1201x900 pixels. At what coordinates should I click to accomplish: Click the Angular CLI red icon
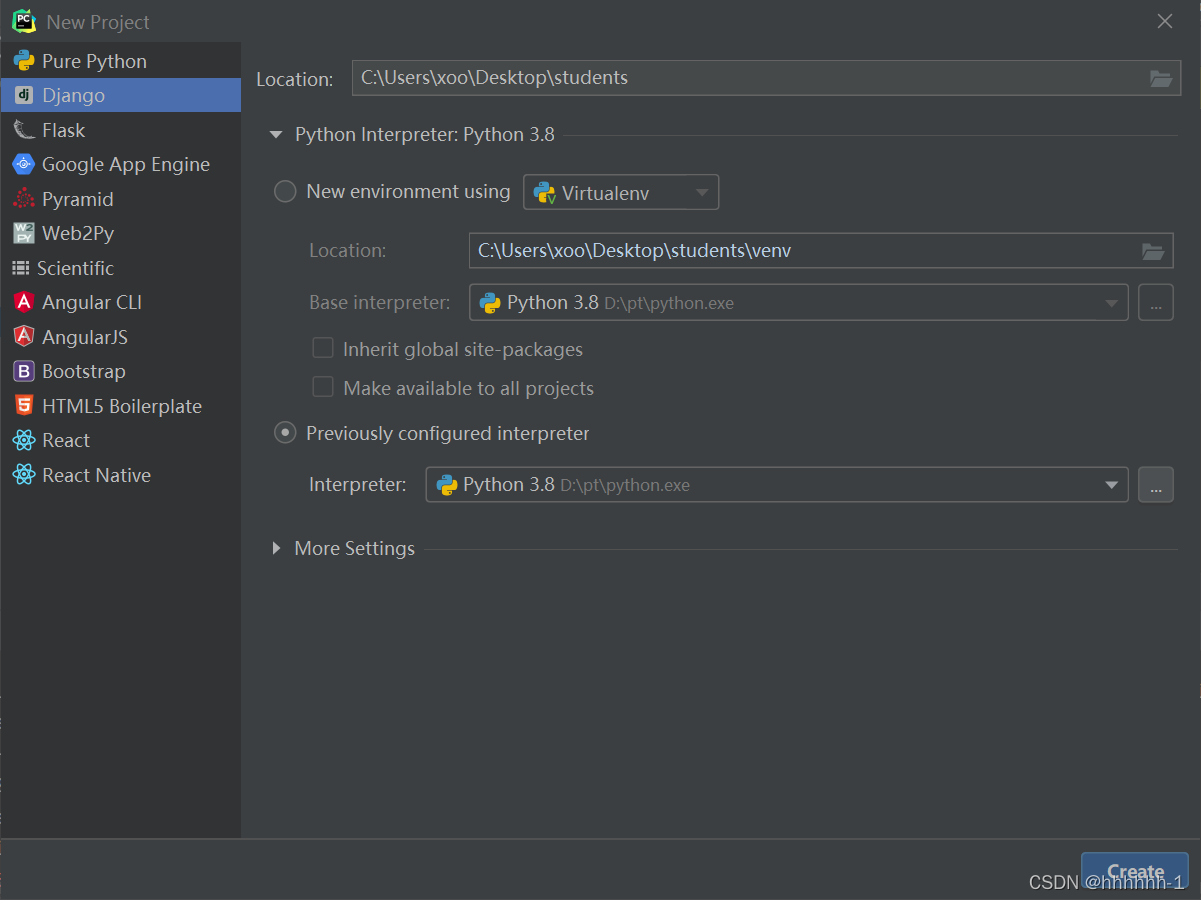click(x=24, y=302)
